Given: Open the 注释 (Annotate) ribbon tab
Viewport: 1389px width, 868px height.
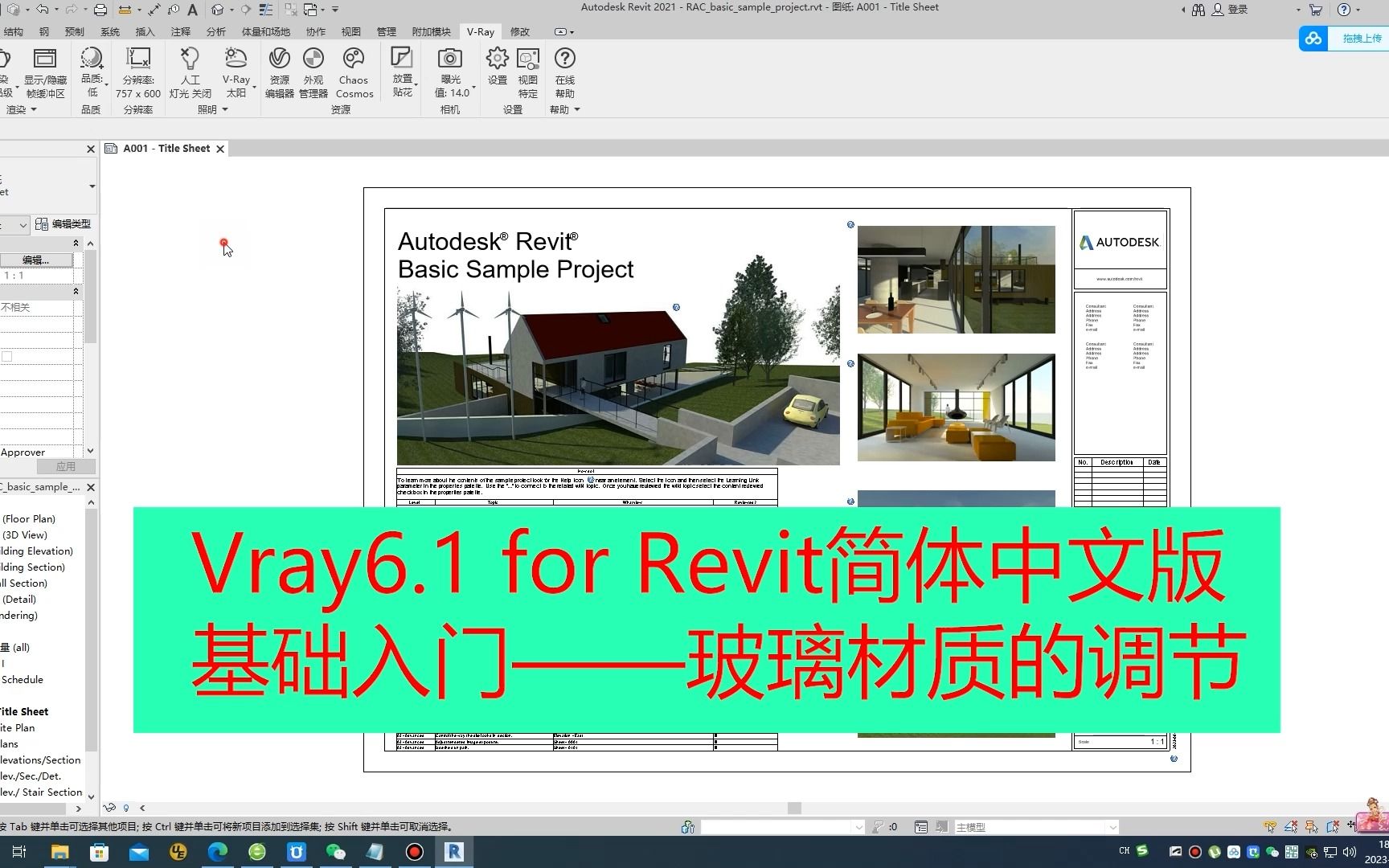Looking at the screenshot, I should click(x=181, y=31).
